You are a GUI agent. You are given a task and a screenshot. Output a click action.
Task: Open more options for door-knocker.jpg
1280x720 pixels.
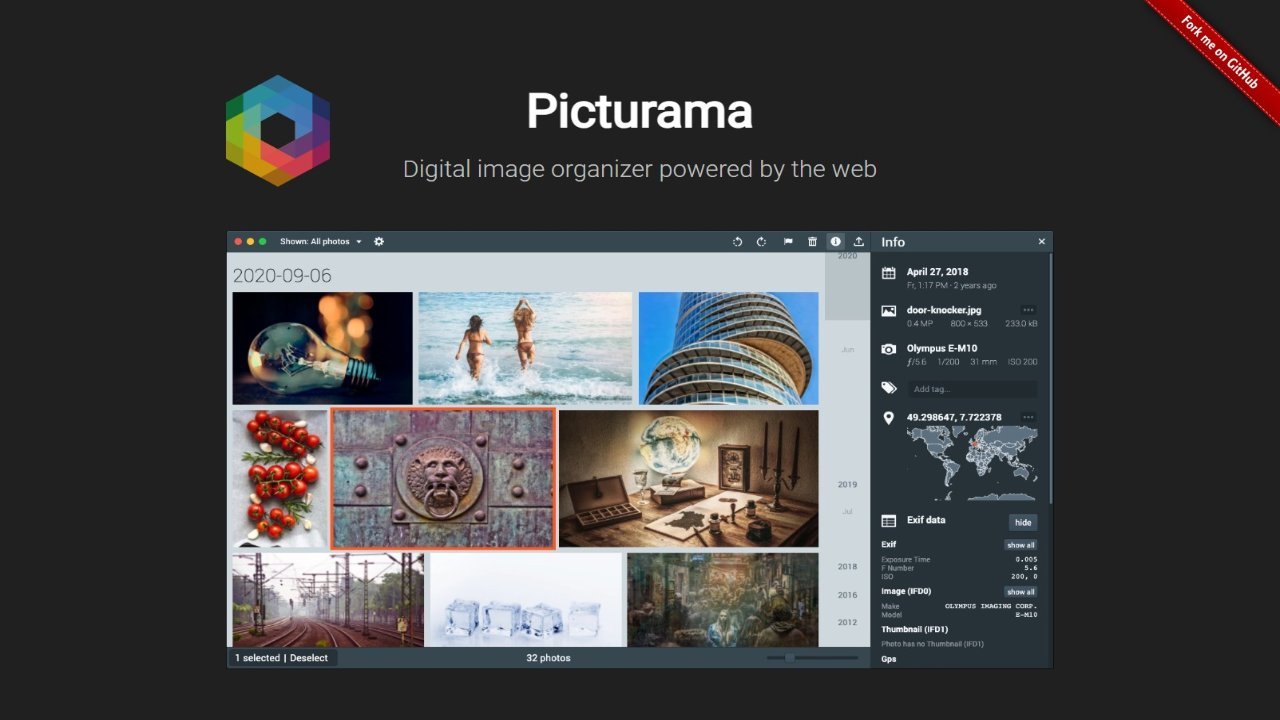point(1028,310)
